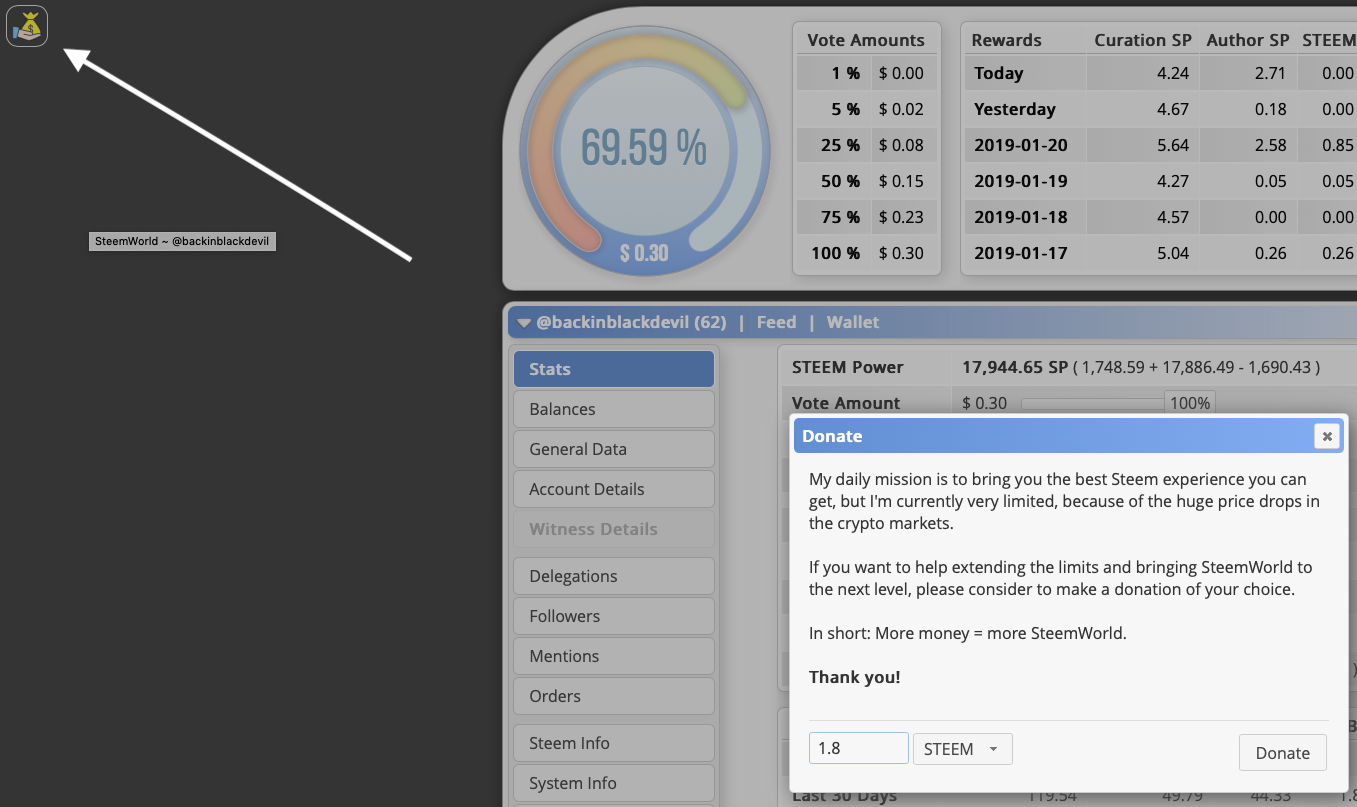The height and width of the screenshot is (807, 1357).
Task: Click the voting power gauge
Action: 644,152
